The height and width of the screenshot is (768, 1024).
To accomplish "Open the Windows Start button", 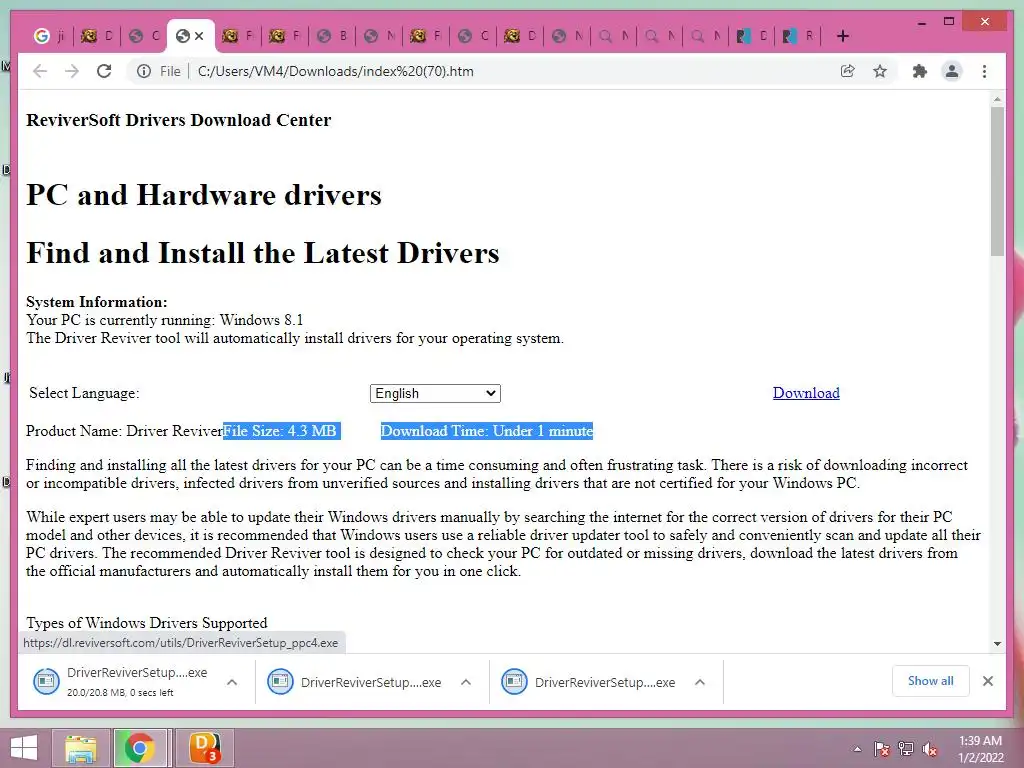I will point(24,748).
